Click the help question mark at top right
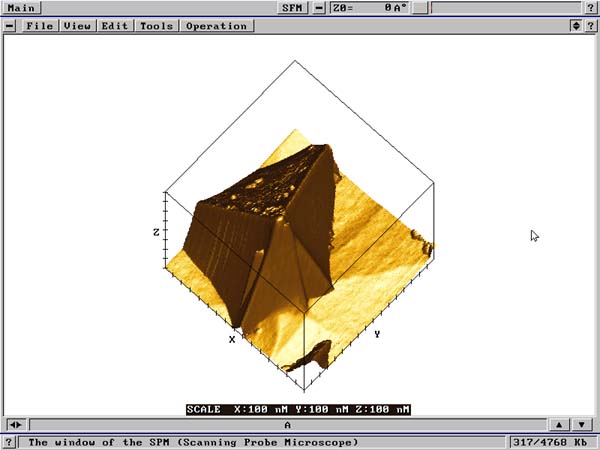Viewport: 600px width, 450px height. [591, 8]
